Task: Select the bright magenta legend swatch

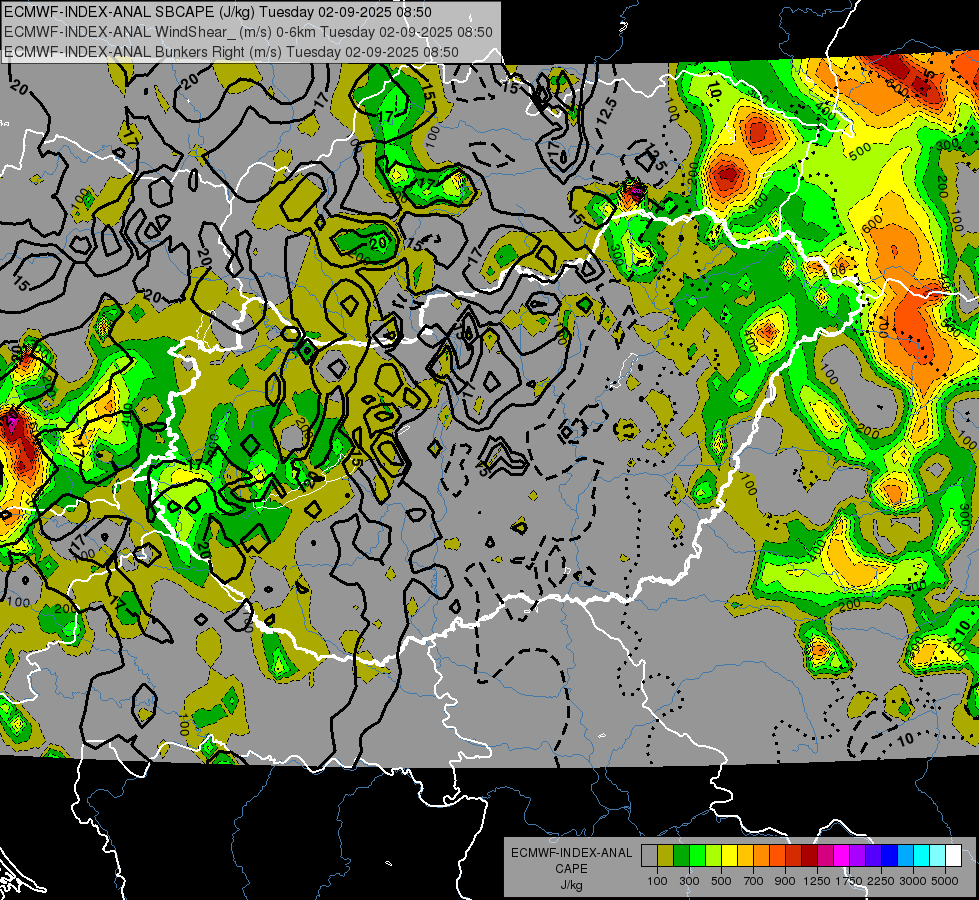Action: [842, 856]
